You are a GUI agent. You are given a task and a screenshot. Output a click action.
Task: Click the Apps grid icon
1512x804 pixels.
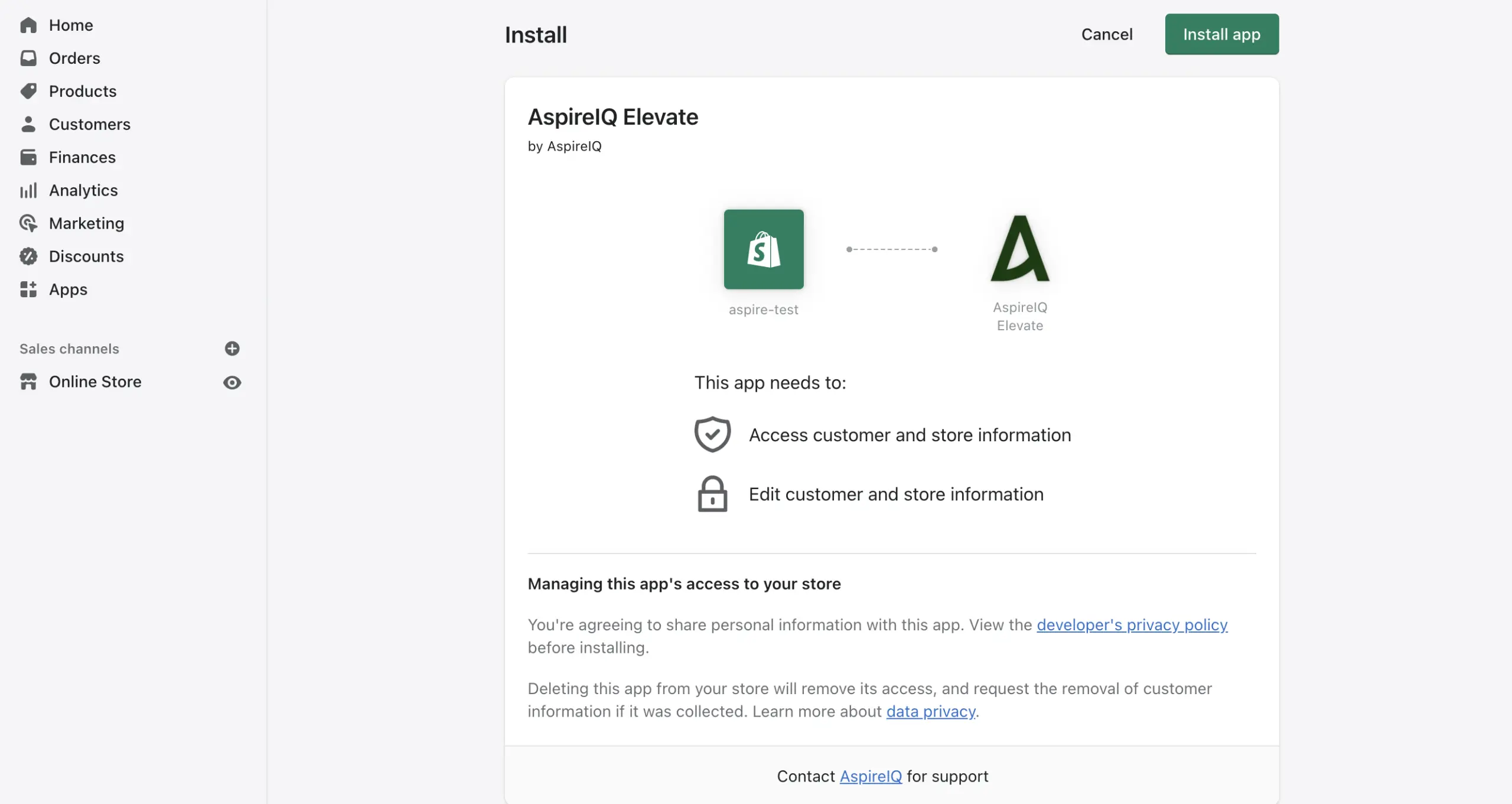(28, 289)
